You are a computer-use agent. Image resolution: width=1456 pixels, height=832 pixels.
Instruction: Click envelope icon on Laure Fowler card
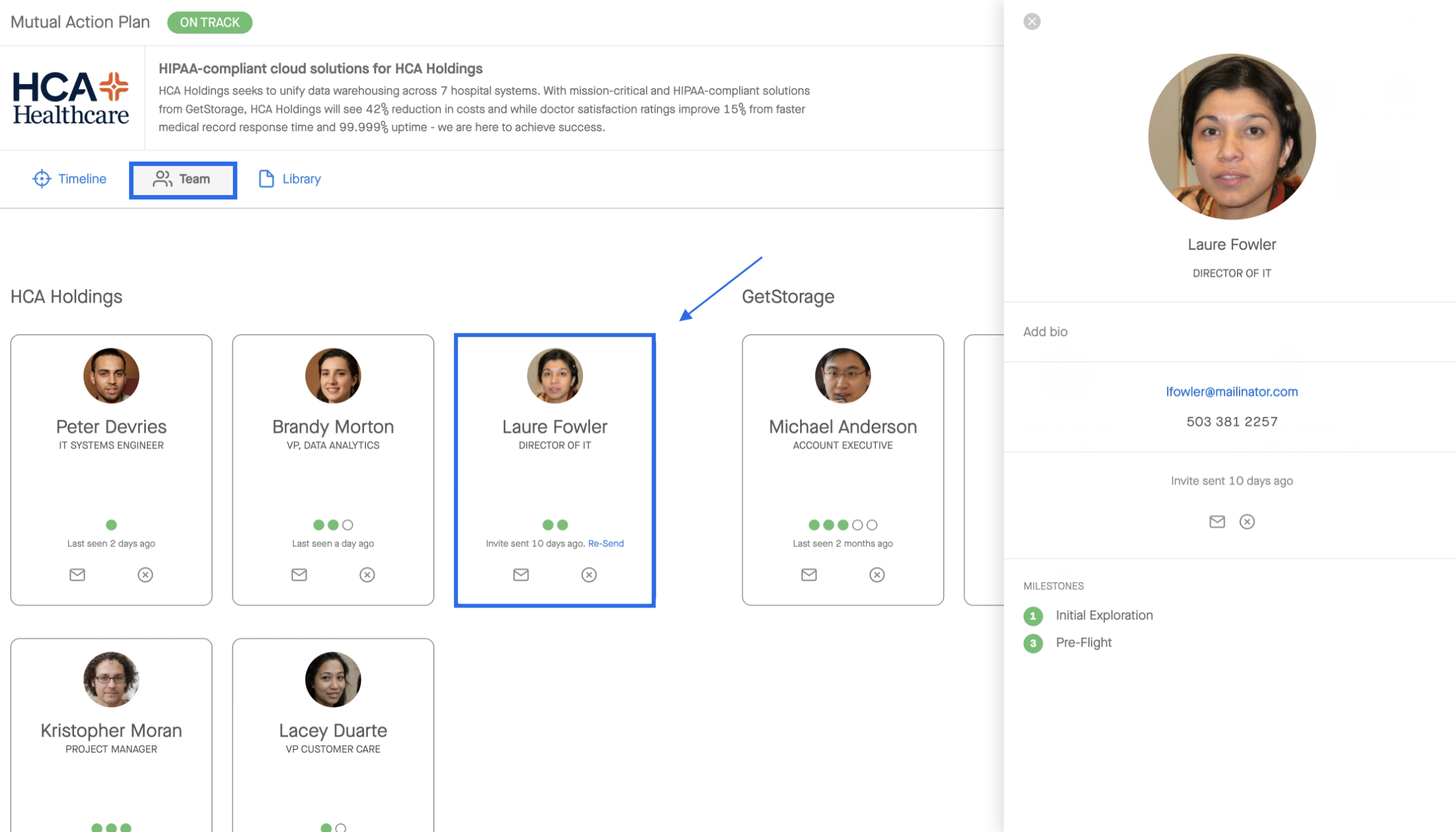point(521,574)
